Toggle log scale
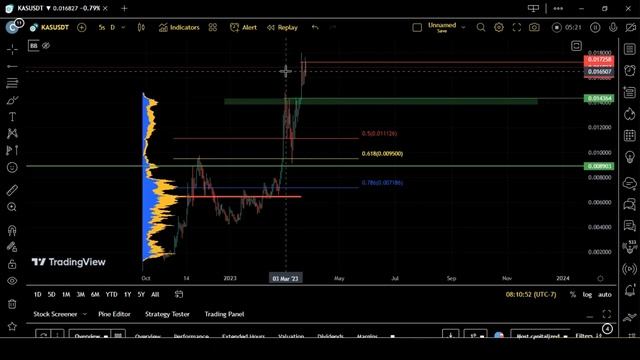This screenshot has height=360, width=640. 587,294
